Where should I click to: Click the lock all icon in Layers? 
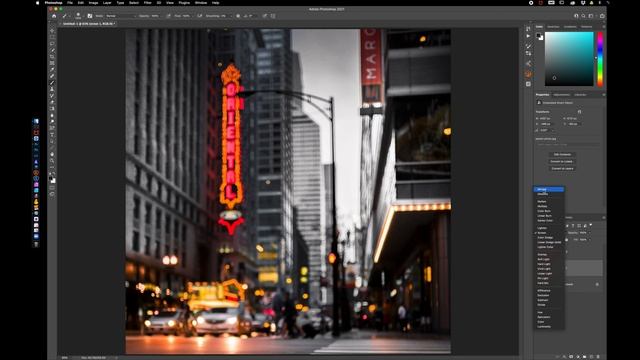(x=567, y=239)
